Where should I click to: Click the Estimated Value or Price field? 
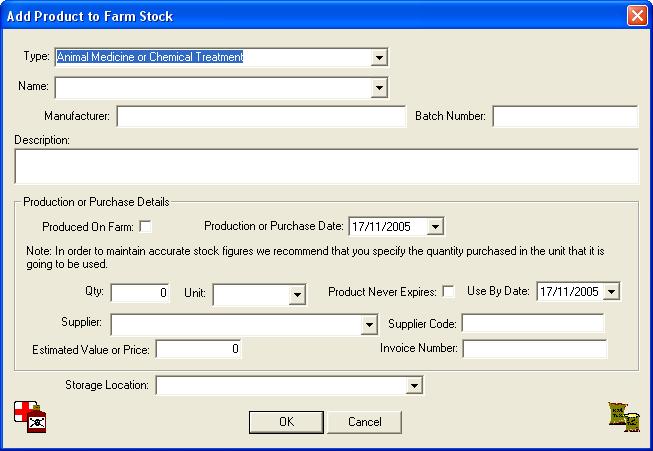[x=198, y=349]
